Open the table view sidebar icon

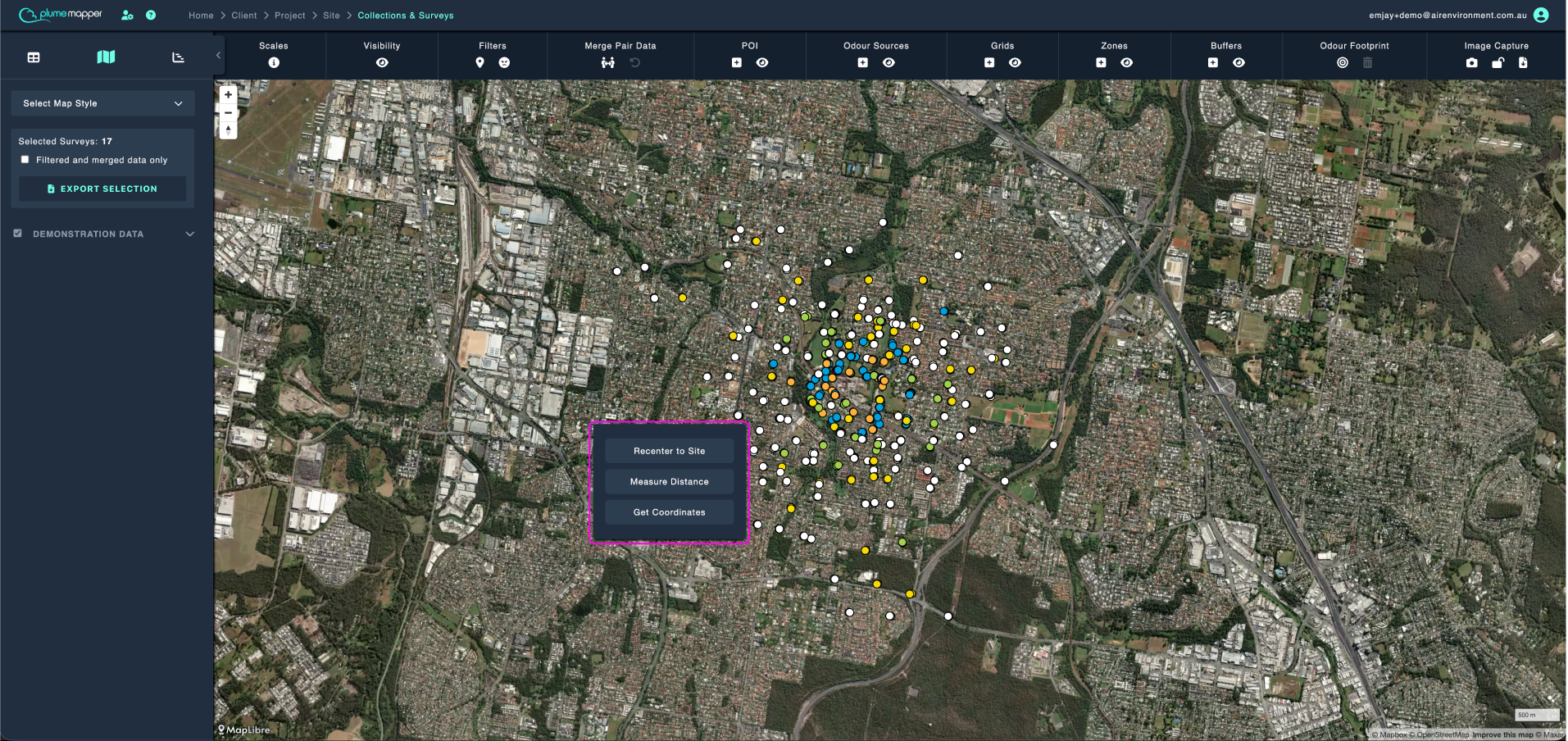tap(34, 57)
